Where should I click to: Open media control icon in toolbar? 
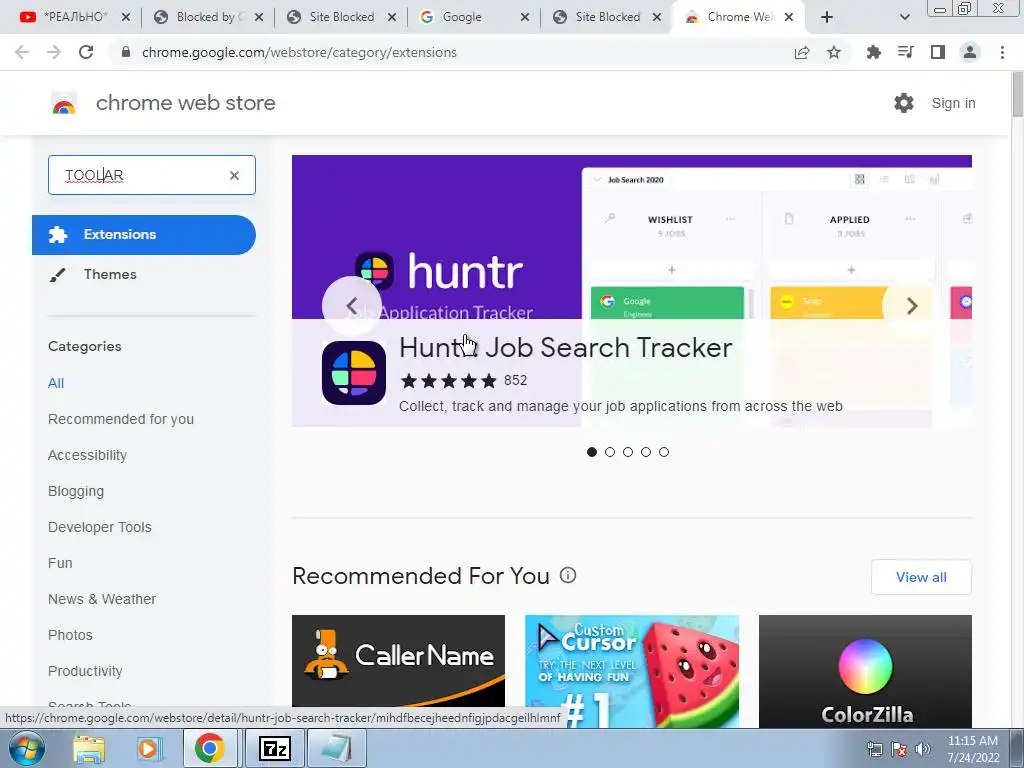[x=905, y=52]
